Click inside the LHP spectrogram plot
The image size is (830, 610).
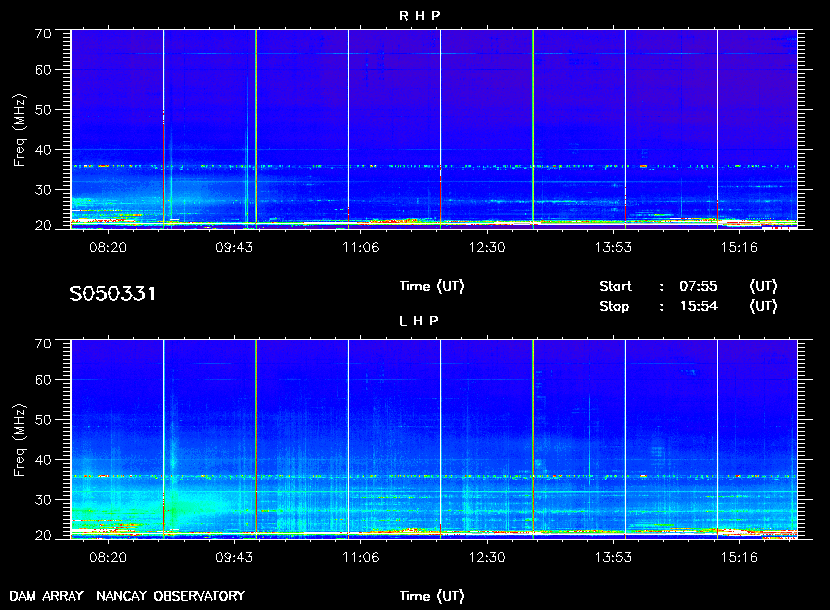click(x=434, y=439)
